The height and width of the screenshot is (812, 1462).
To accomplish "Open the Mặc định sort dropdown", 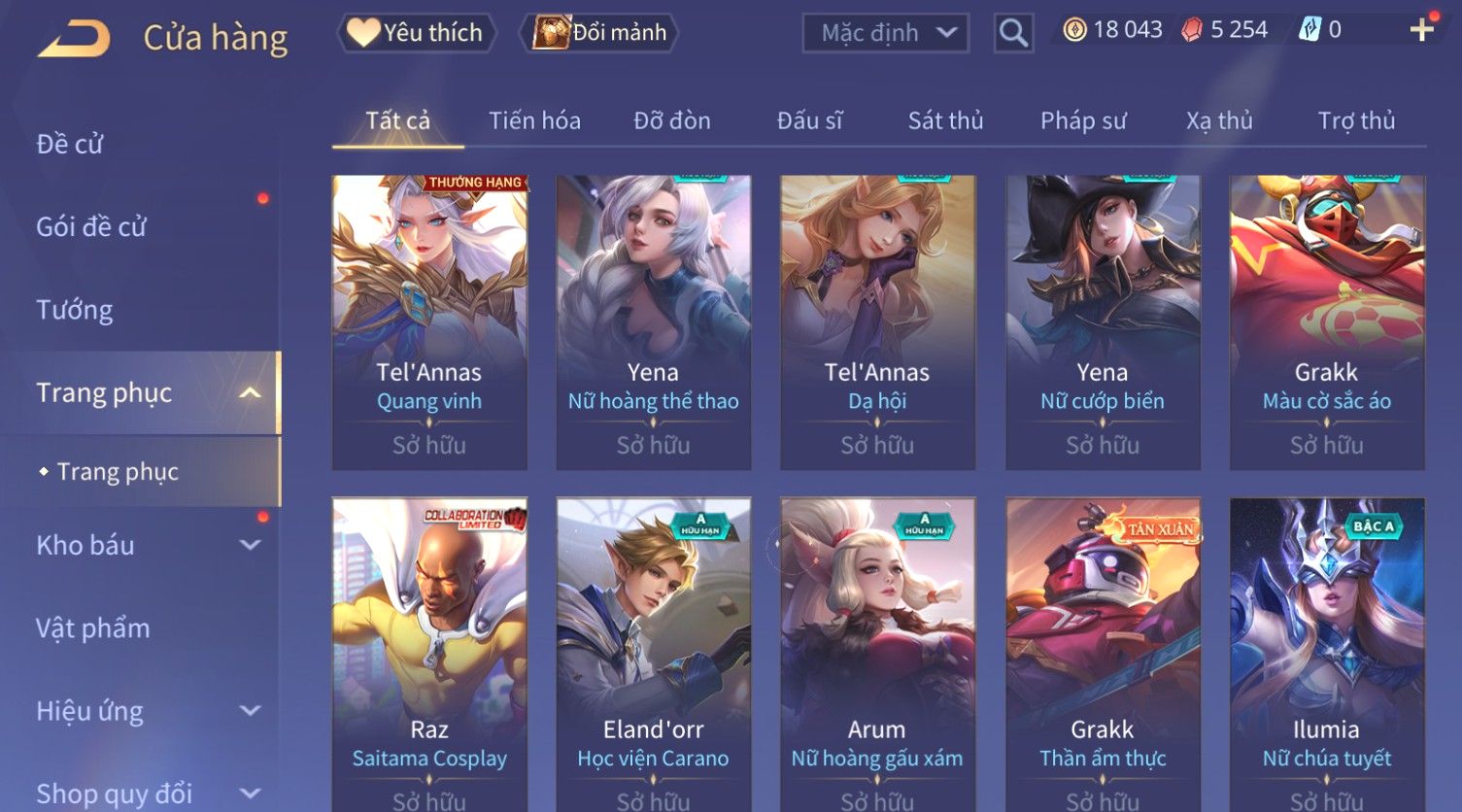I will pos(886,33).
